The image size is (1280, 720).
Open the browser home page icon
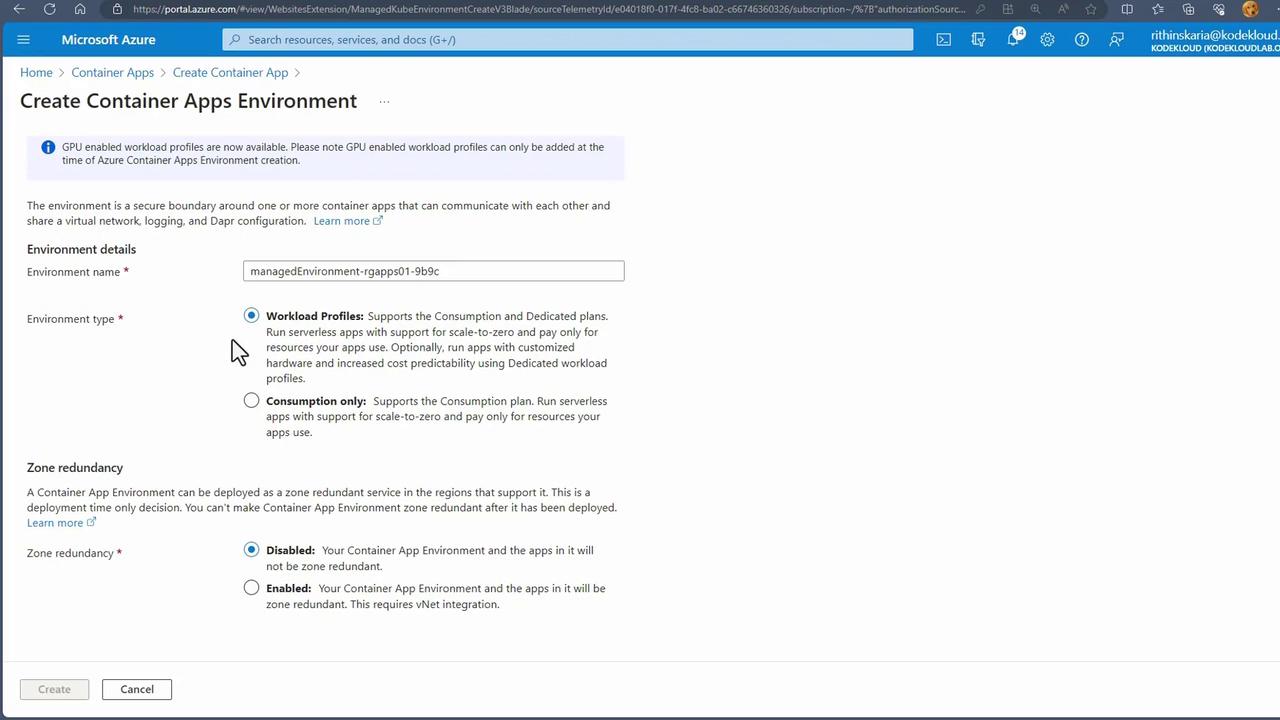(80, 9)
